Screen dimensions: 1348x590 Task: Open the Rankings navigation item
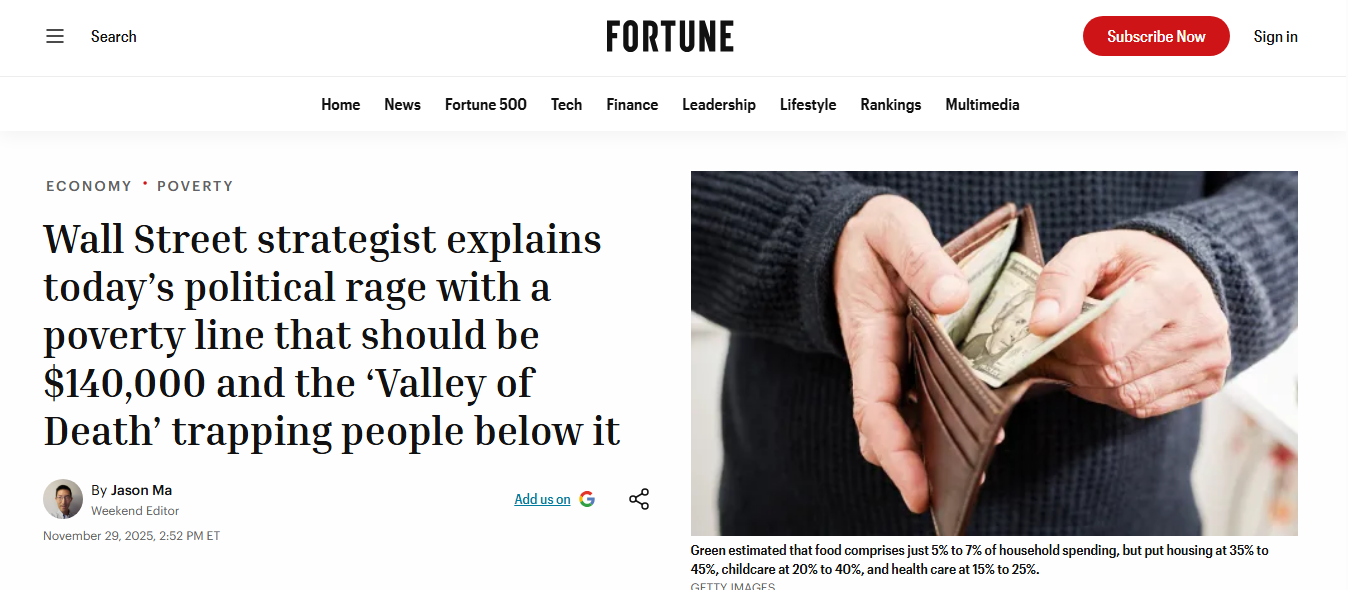coord(890,105)
